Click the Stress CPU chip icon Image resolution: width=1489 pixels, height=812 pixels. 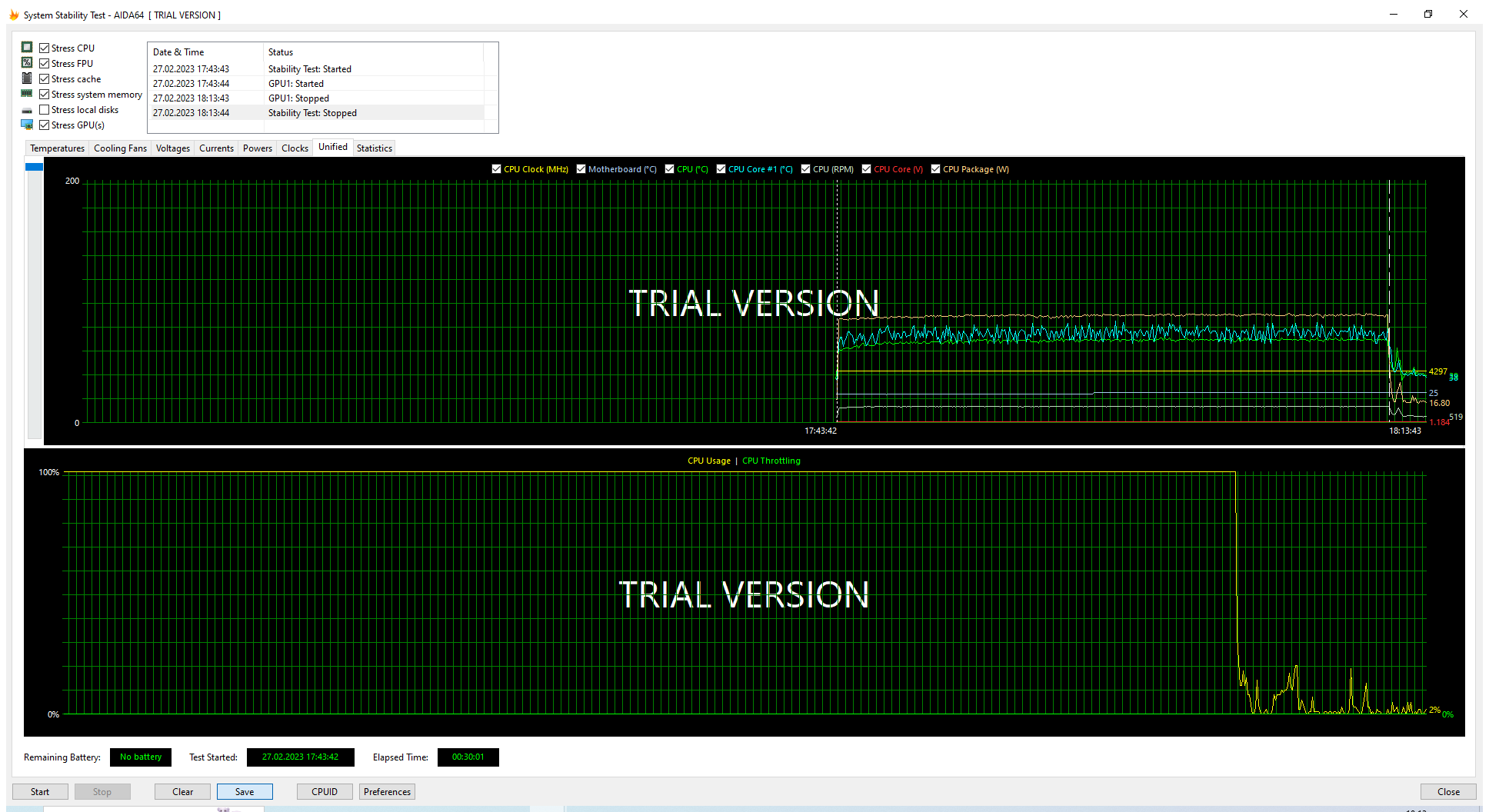click(27, 48)
